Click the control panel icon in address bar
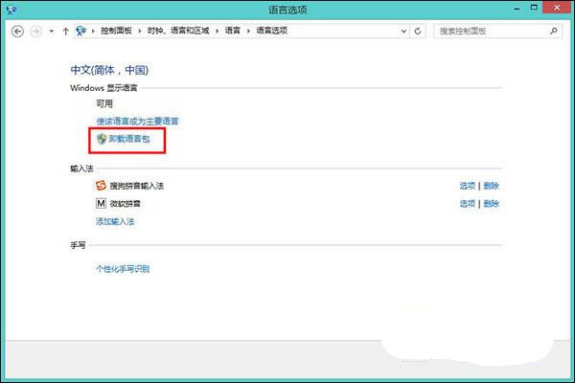This screenshot has width=575, height=383. (81, 31)
